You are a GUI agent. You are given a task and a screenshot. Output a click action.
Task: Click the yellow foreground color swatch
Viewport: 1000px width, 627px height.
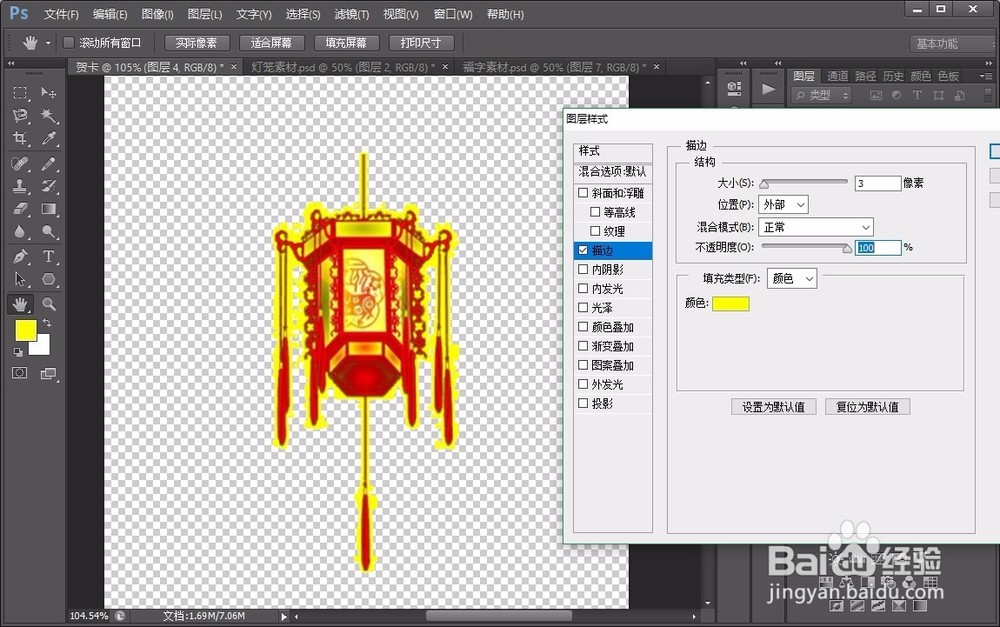coord(25,330)
